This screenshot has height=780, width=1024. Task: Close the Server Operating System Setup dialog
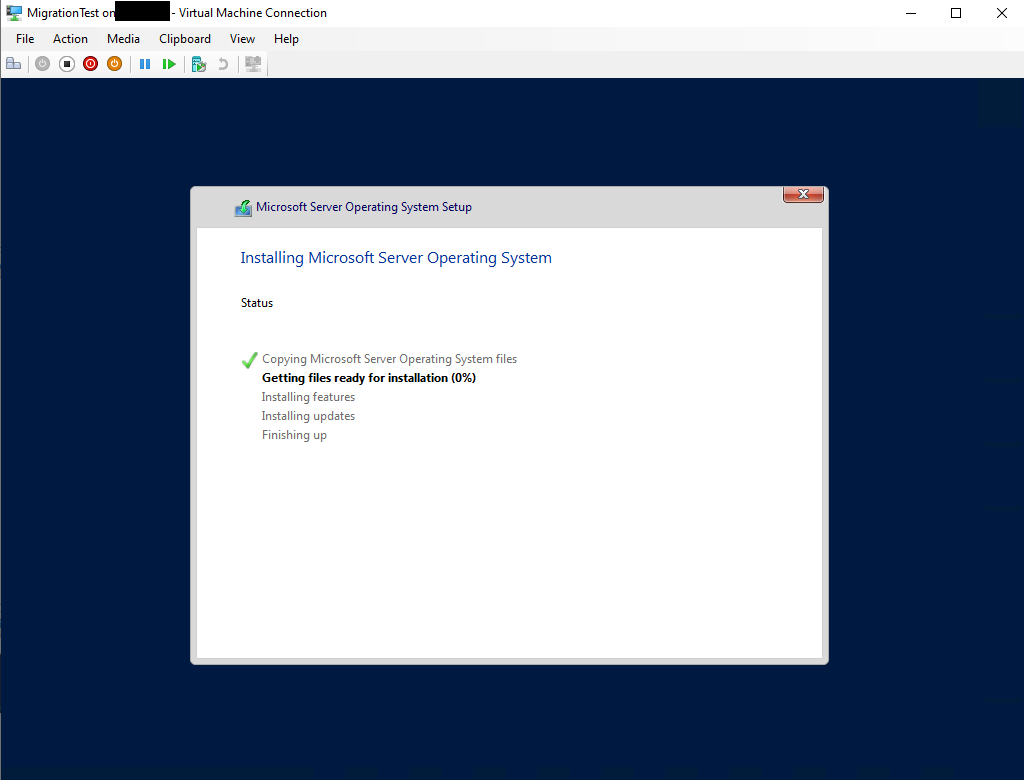coord(803,194)
